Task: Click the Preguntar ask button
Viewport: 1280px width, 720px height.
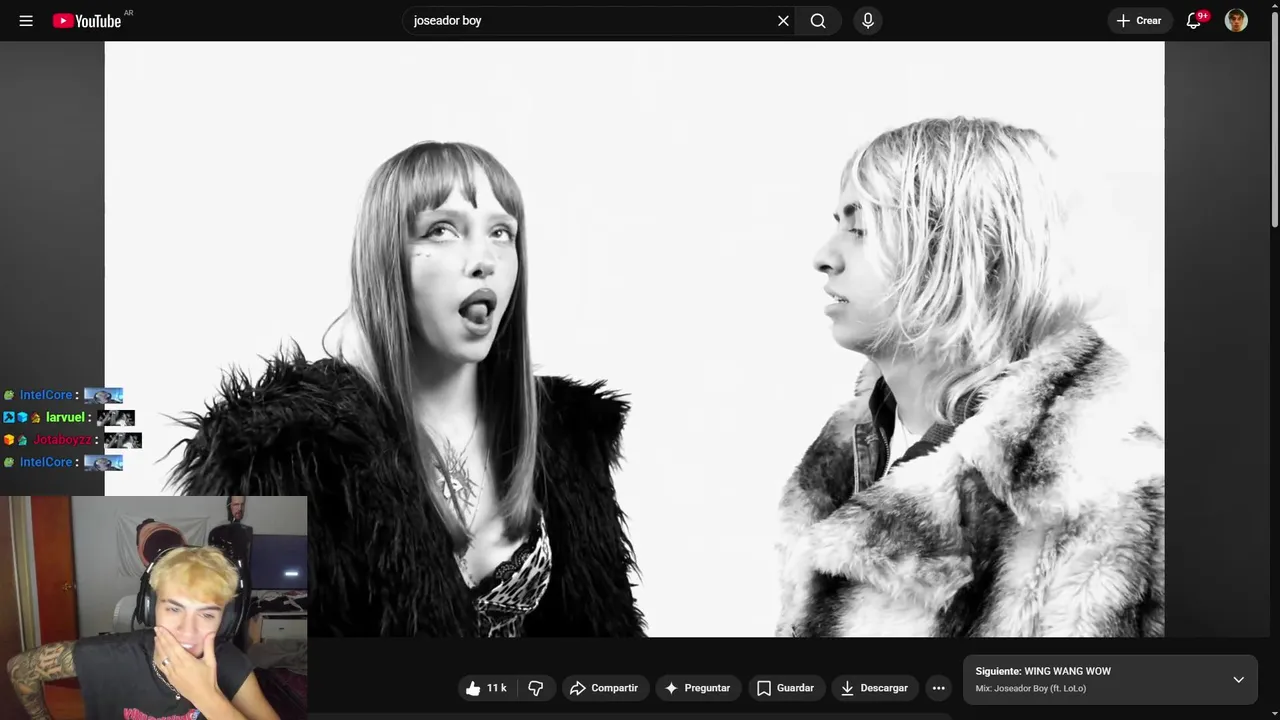Action: (x=697, y=688)
